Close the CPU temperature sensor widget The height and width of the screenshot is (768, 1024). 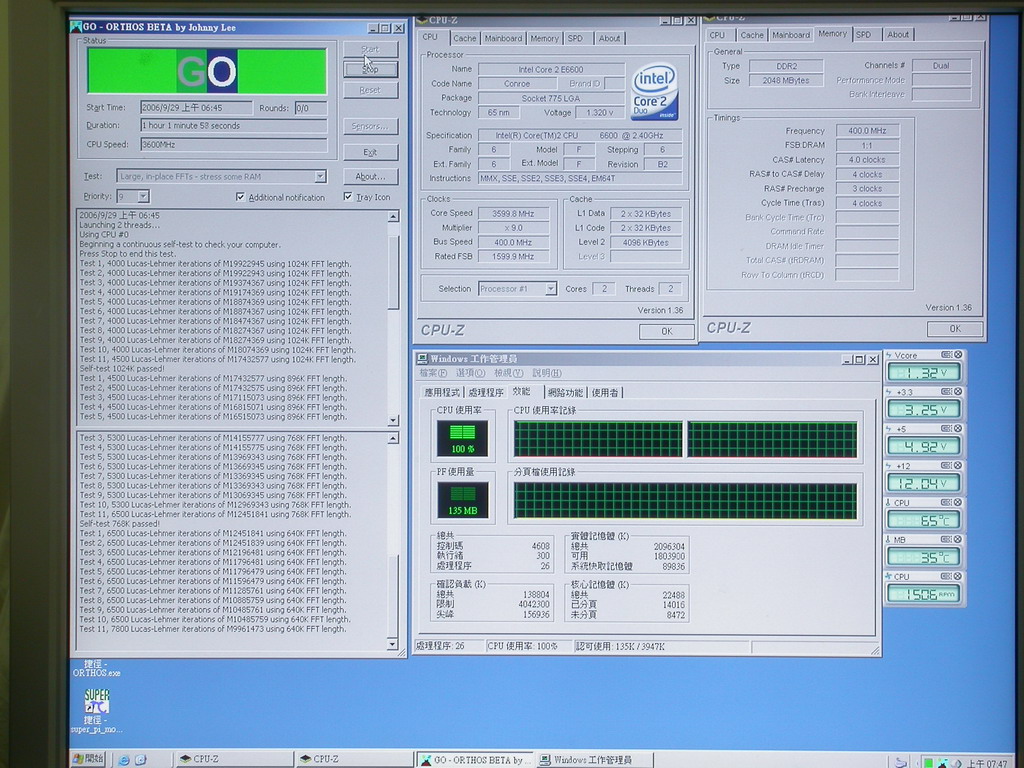958,502
